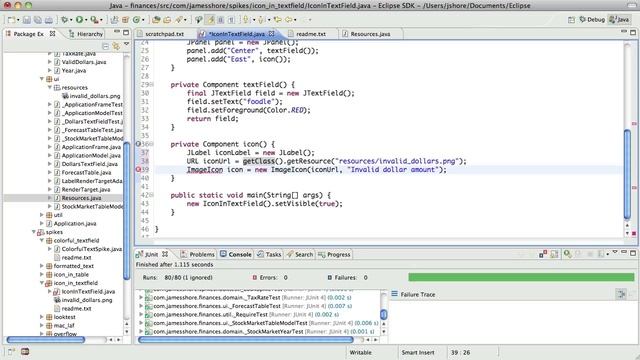Click the JUnit results horizontal scrollbar

(246, 340)
